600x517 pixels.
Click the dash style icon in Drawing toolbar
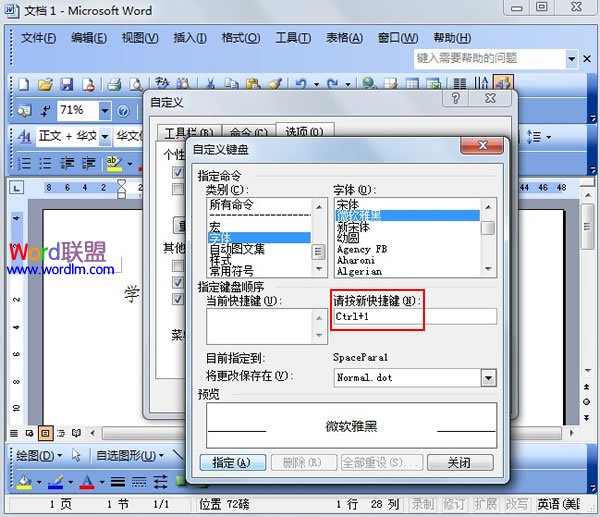[139, 481]
